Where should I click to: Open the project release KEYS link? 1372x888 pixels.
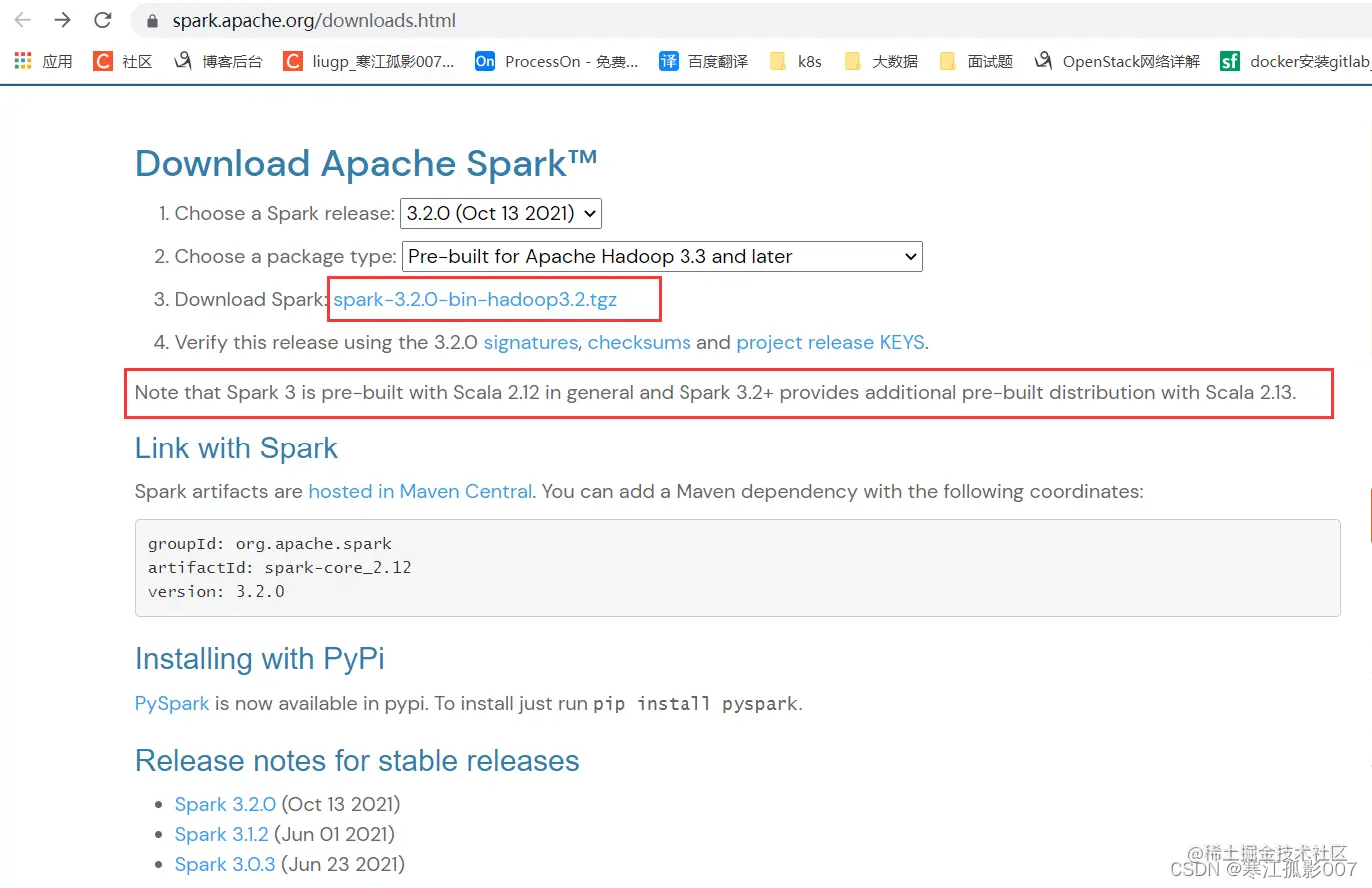click(x=830, y=342)
